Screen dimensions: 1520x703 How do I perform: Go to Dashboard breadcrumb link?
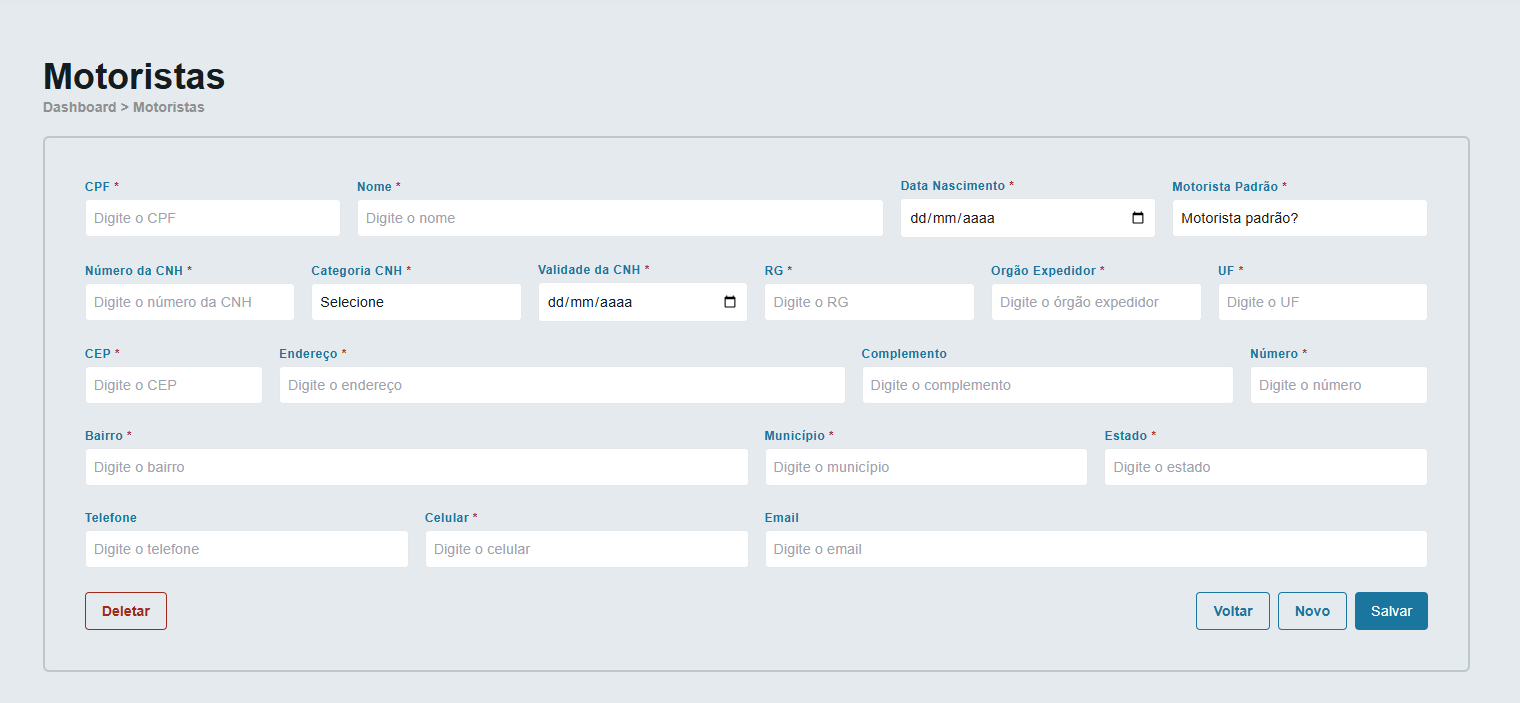[79, 107]
